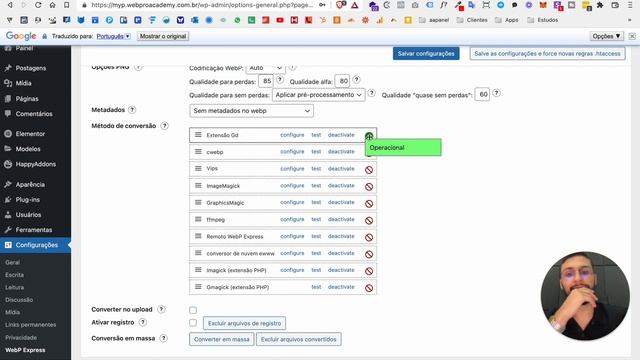This screenshot has height=360, width=640.
Task: Click help icon beside Qualidade para perdas
Action: [280, 80]
